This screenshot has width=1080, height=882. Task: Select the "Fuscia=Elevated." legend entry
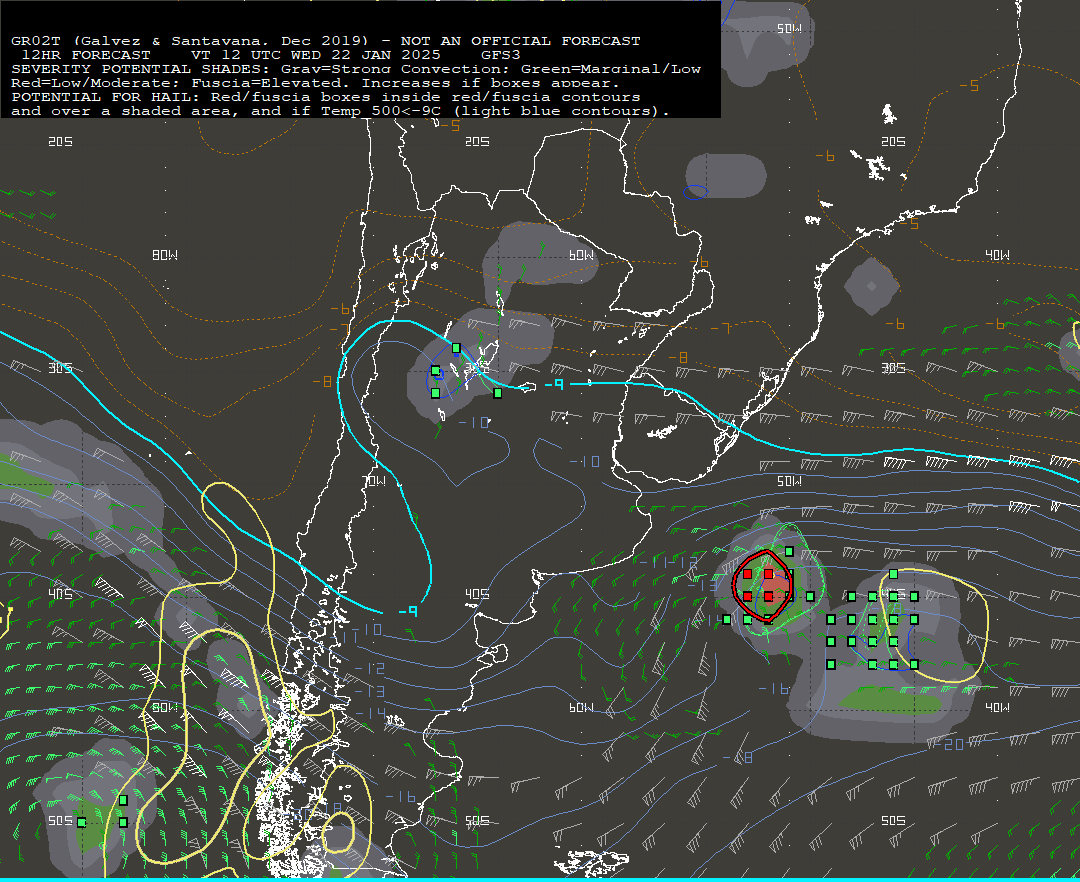click(x=271, y=83)
